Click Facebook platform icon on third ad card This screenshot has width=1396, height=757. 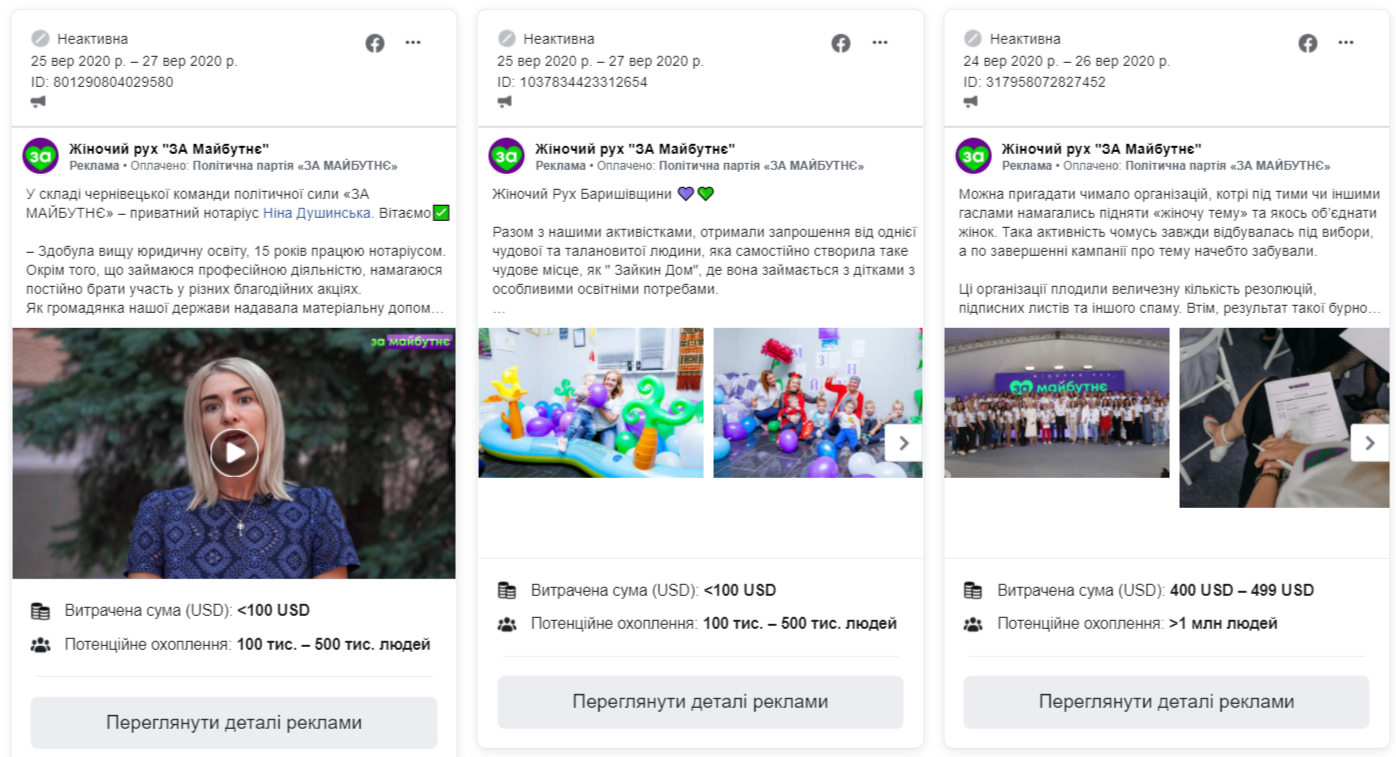coord(1308,43)
